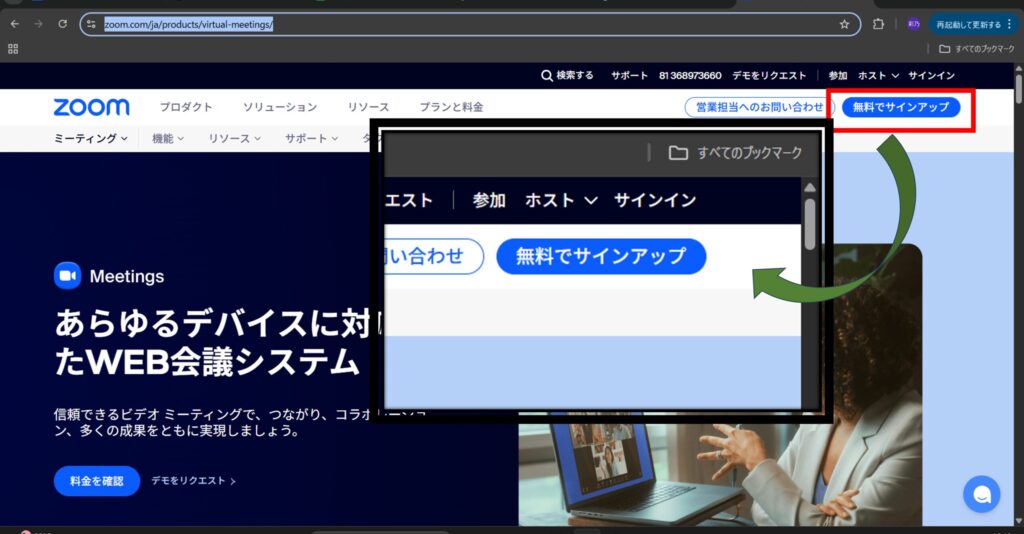Open the browser extensions puzzle icon

pos(879,24)
